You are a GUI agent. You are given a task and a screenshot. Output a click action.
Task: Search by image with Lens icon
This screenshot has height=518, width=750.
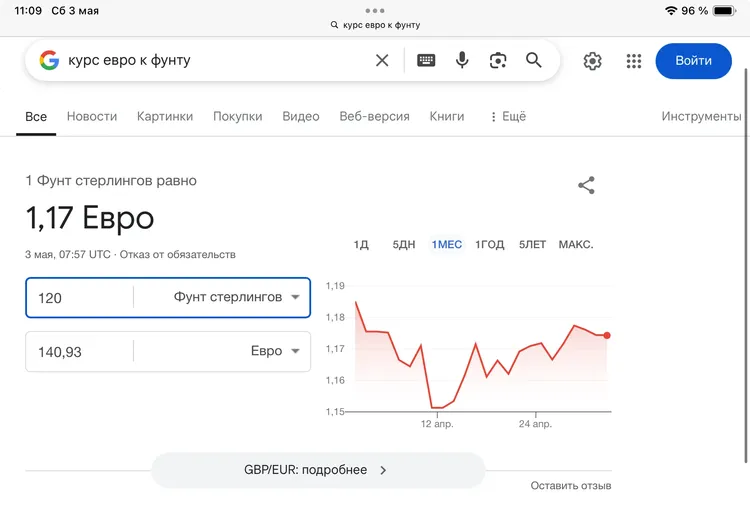pyautogui.click(x=498, y=61)
